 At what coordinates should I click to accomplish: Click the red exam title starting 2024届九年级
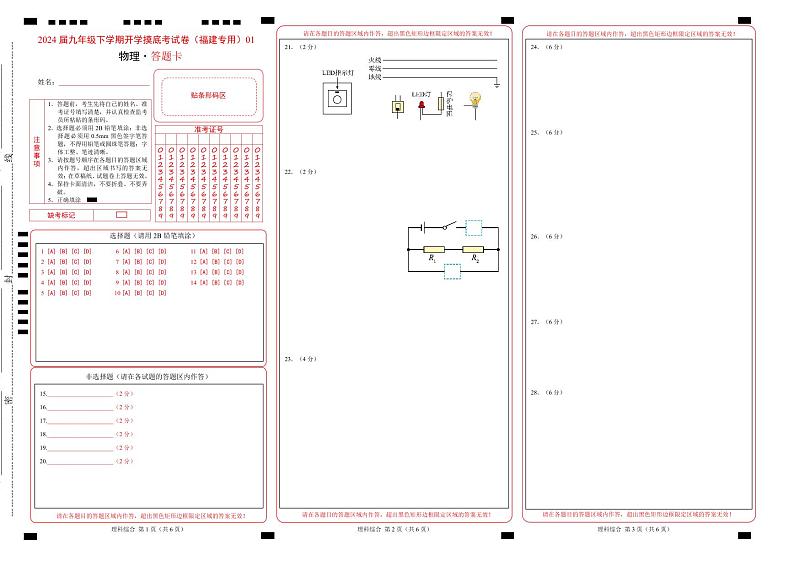click(x=146, y=40)
